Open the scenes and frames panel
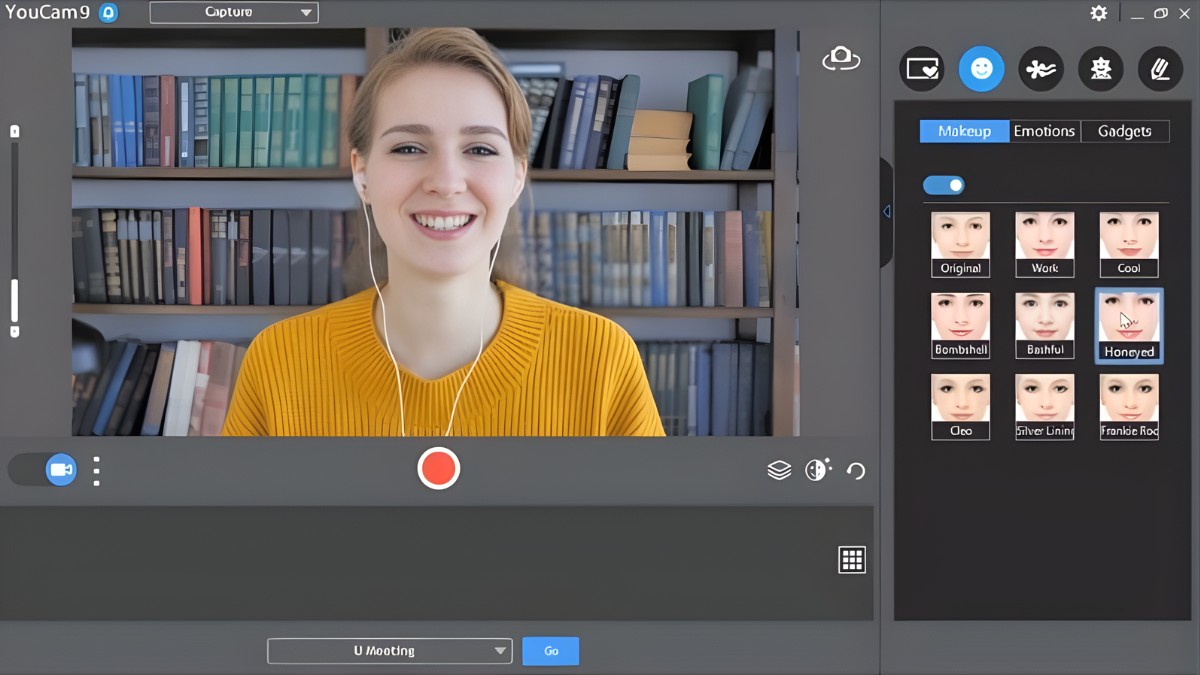 point(921,69)
